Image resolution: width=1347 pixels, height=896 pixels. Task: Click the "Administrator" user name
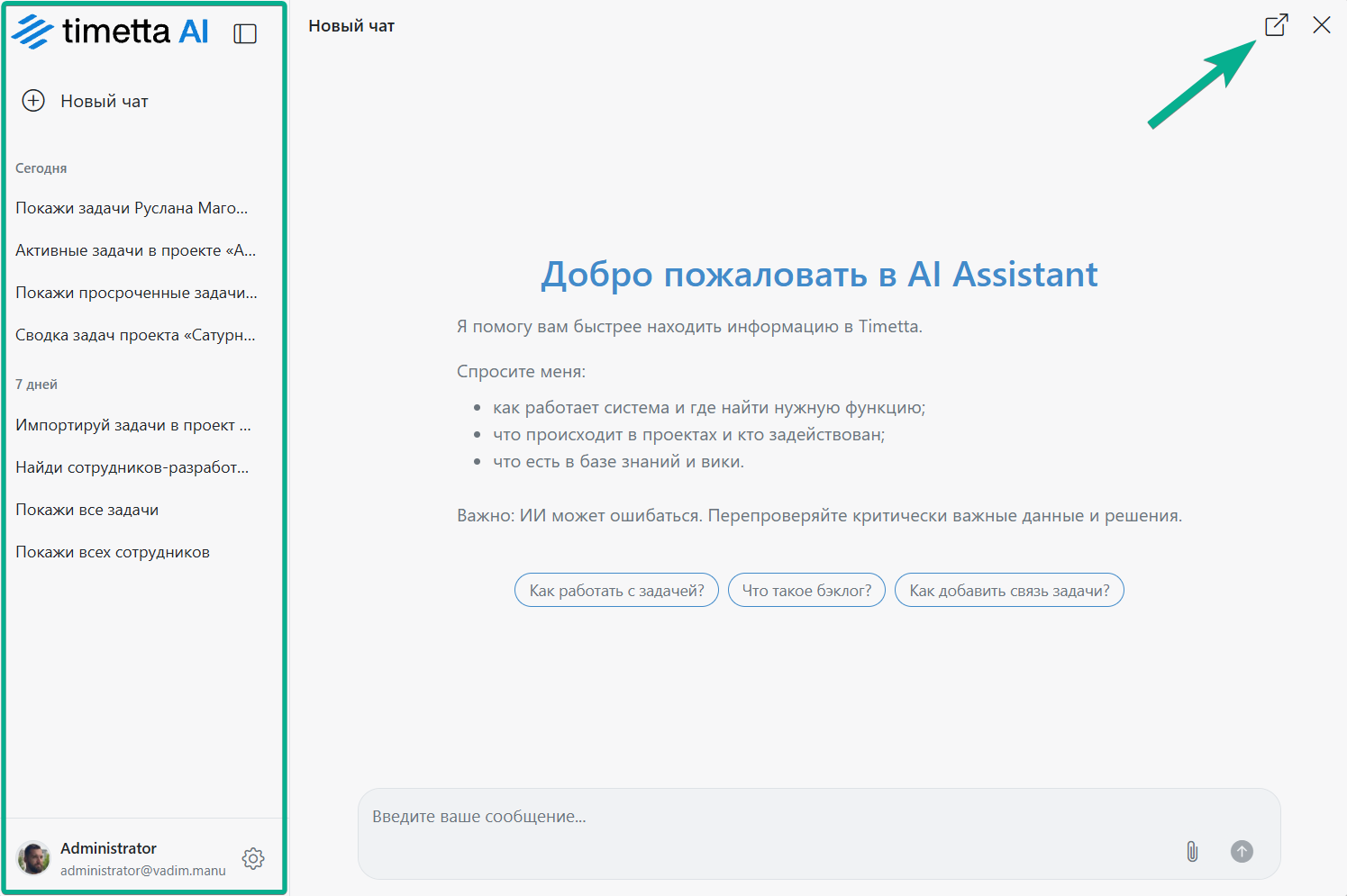tap(108, 848)
